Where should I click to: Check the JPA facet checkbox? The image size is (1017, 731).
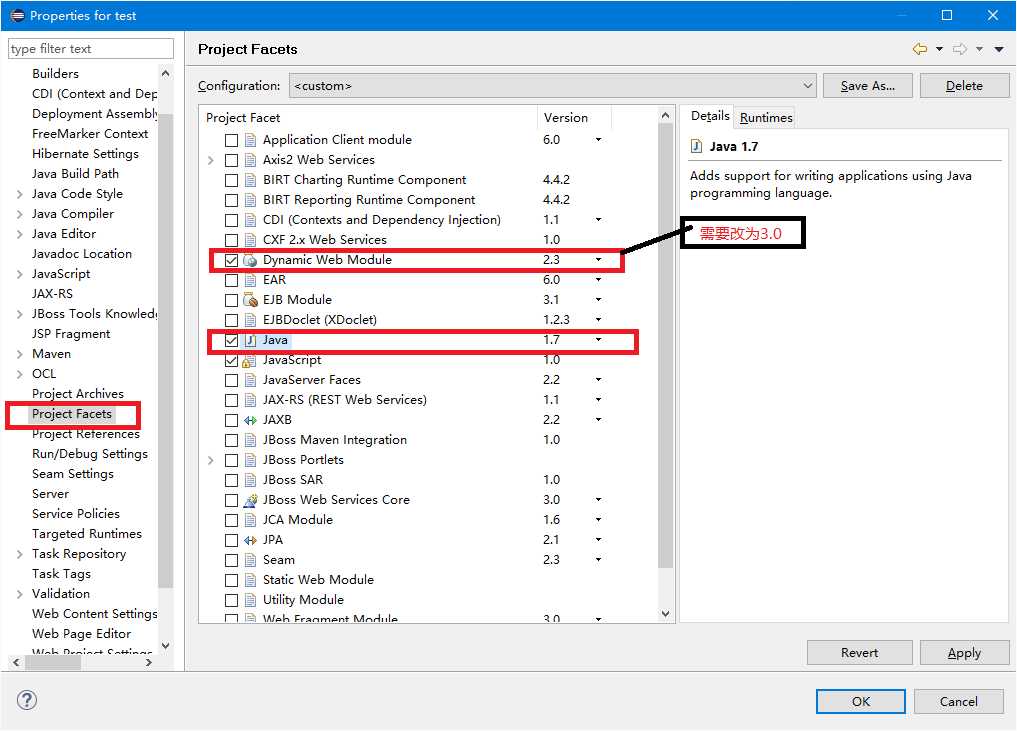pos(231,540)
